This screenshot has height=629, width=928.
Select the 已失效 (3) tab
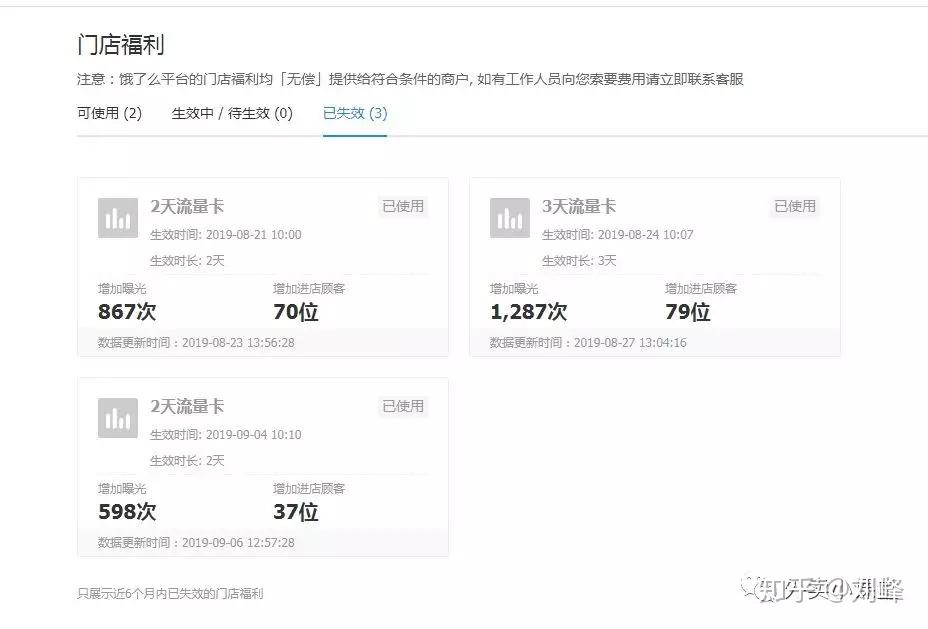(355, 113)
